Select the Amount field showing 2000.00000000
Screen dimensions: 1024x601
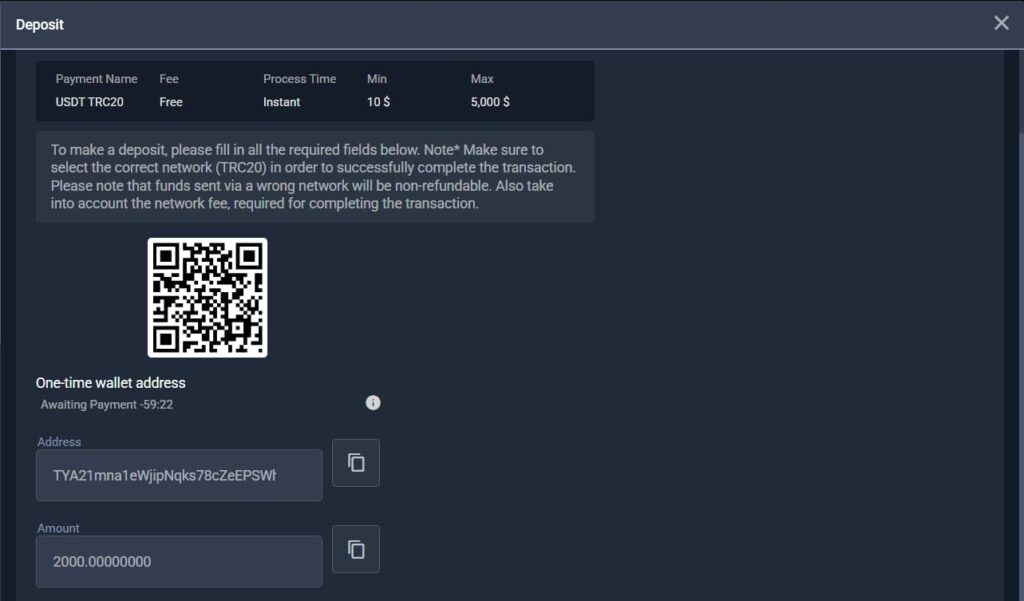click(179, 561)
